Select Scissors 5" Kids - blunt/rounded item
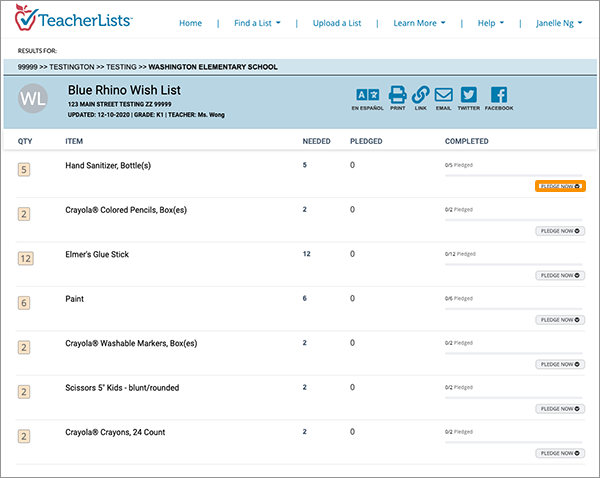 [122, 387]
